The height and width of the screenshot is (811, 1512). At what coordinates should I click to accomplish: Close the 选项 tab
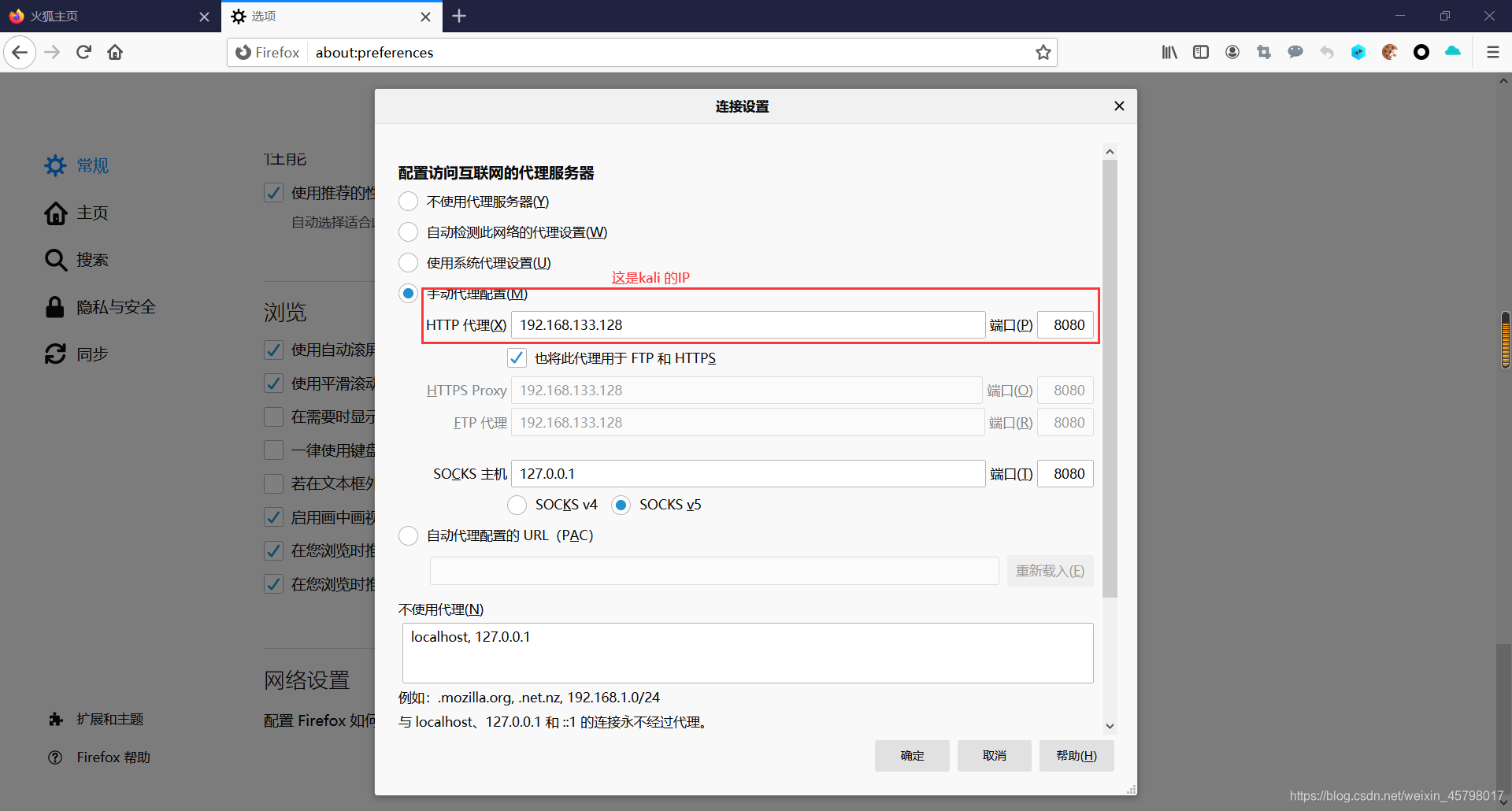425,17
